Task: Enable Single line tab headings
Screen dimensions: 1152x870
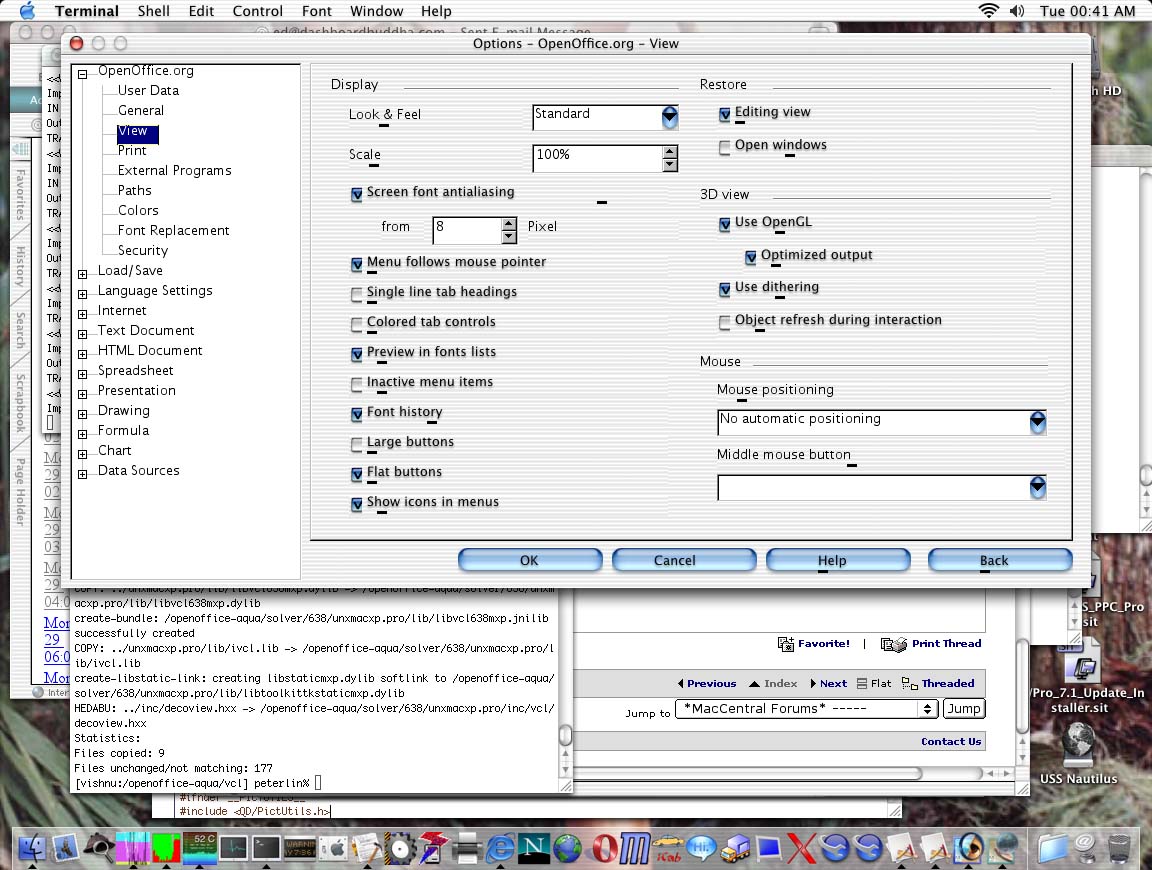Action: point(357,294)
